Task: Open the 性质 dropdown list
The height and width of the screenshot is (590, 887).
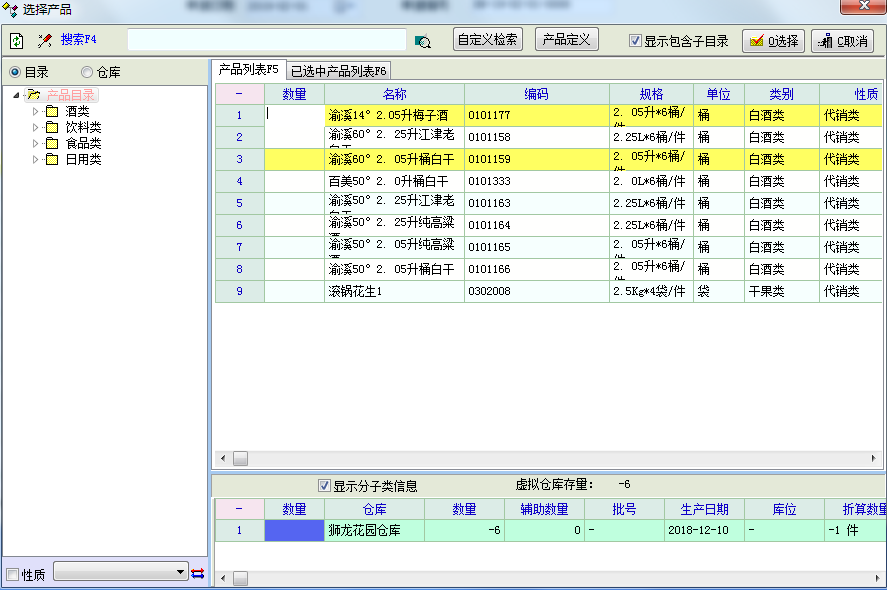Action: (x=180, y=572)
